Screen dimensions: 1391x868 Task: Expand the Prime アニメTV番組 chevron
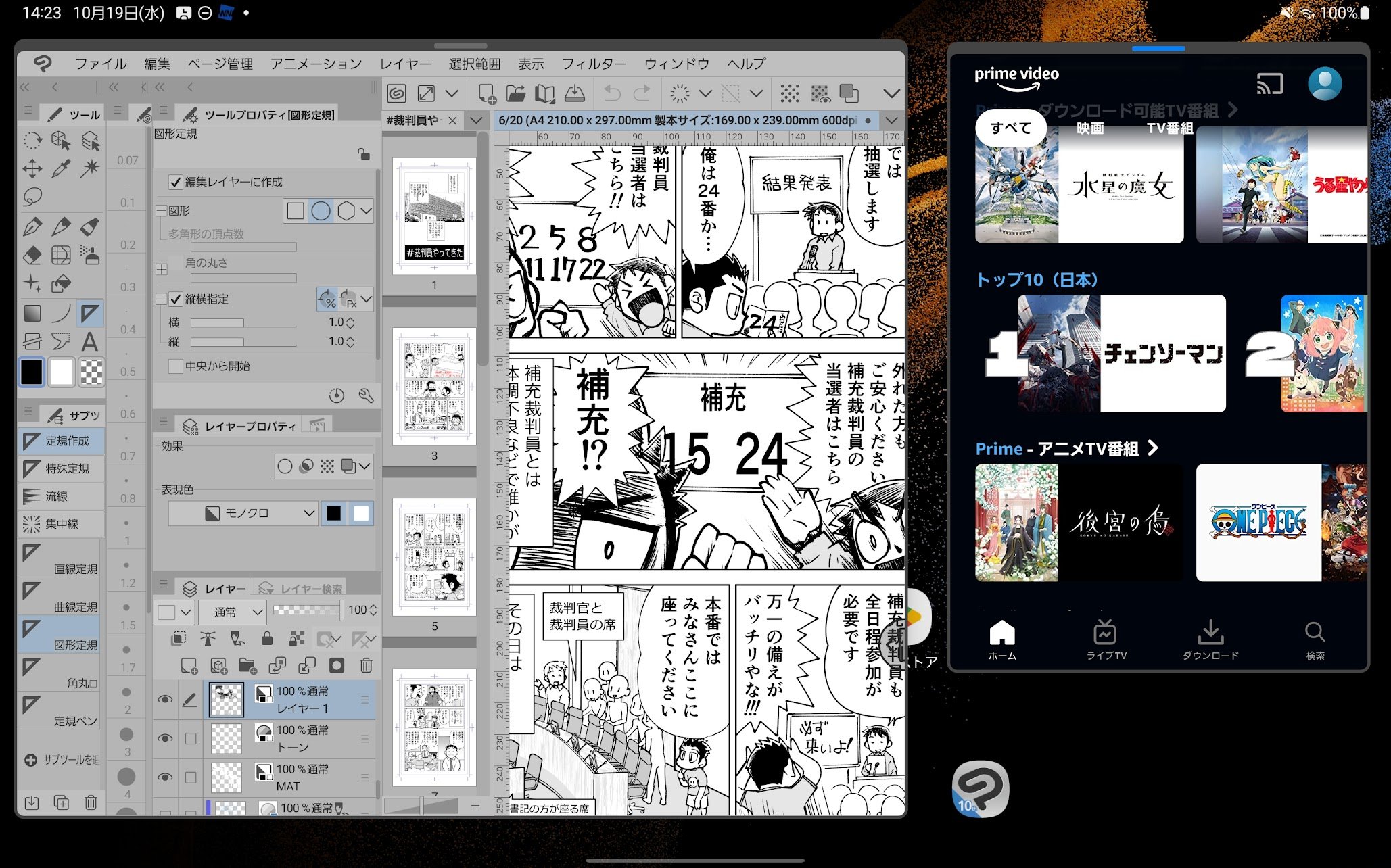pos(1153,448)
